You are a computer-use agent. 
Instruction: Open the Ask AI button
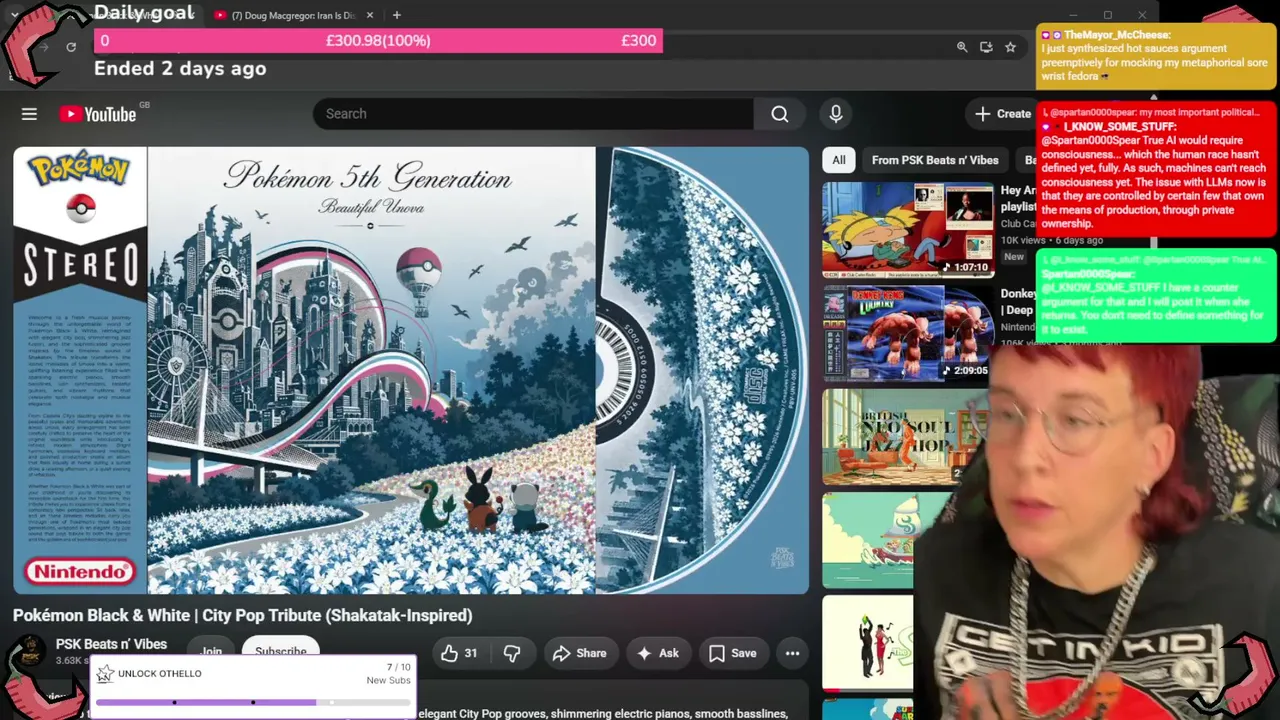(x=657, y=653)
